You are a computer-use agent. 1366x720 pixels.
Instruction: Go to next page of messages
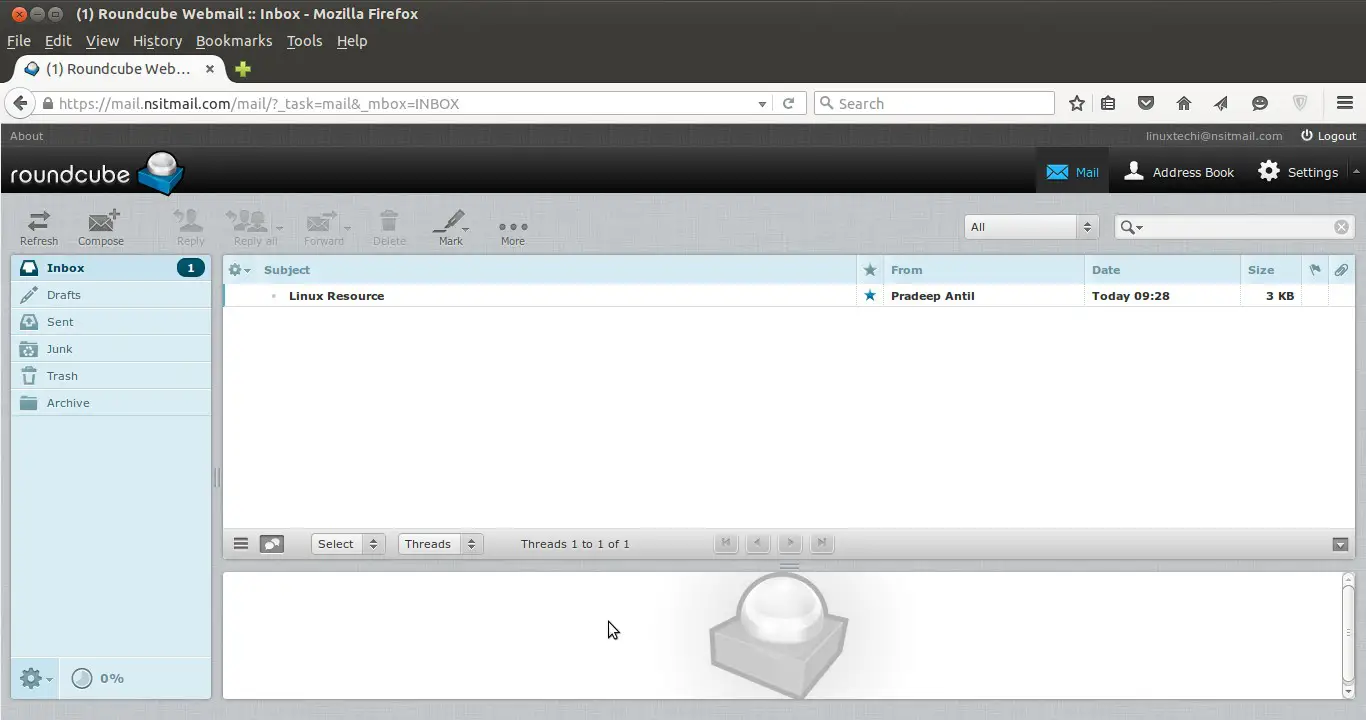[790, 543]
